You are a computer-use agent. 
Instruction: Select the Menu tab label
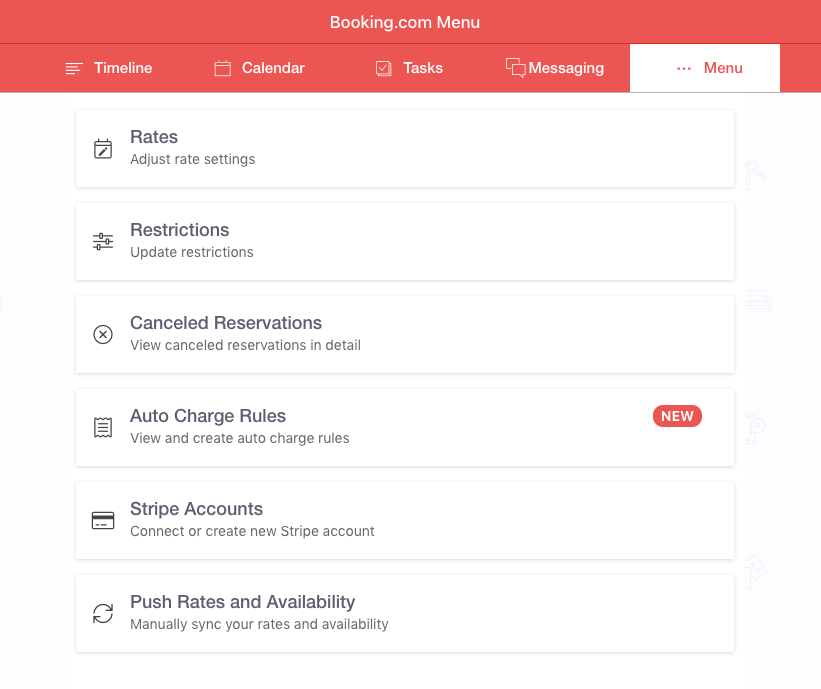[x=723, y=68]
